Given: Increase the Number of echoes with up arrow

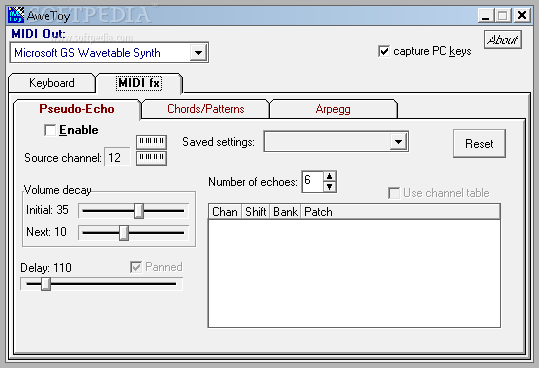Looking at the screenshot, I should [329, 176].
